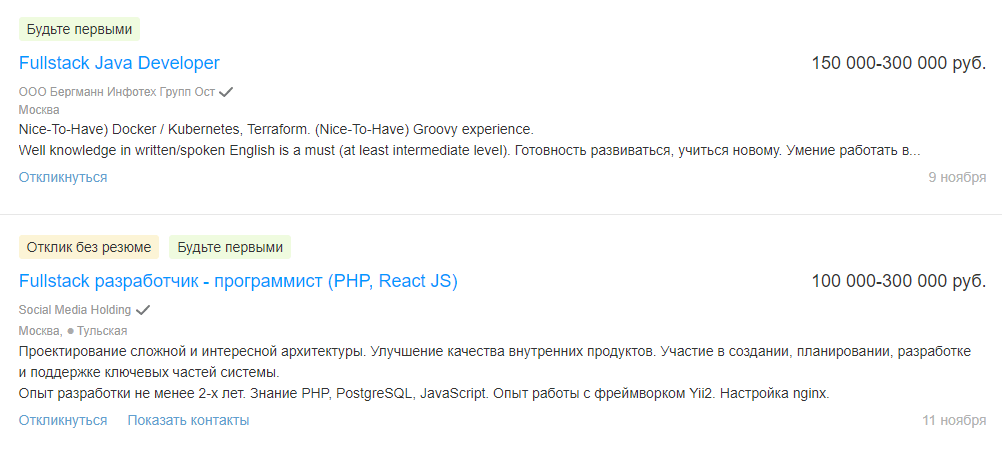Click Откликнуться for the PHP, React JS vacancy
This screenshot has height=457, width=1002.
point(63,420)
